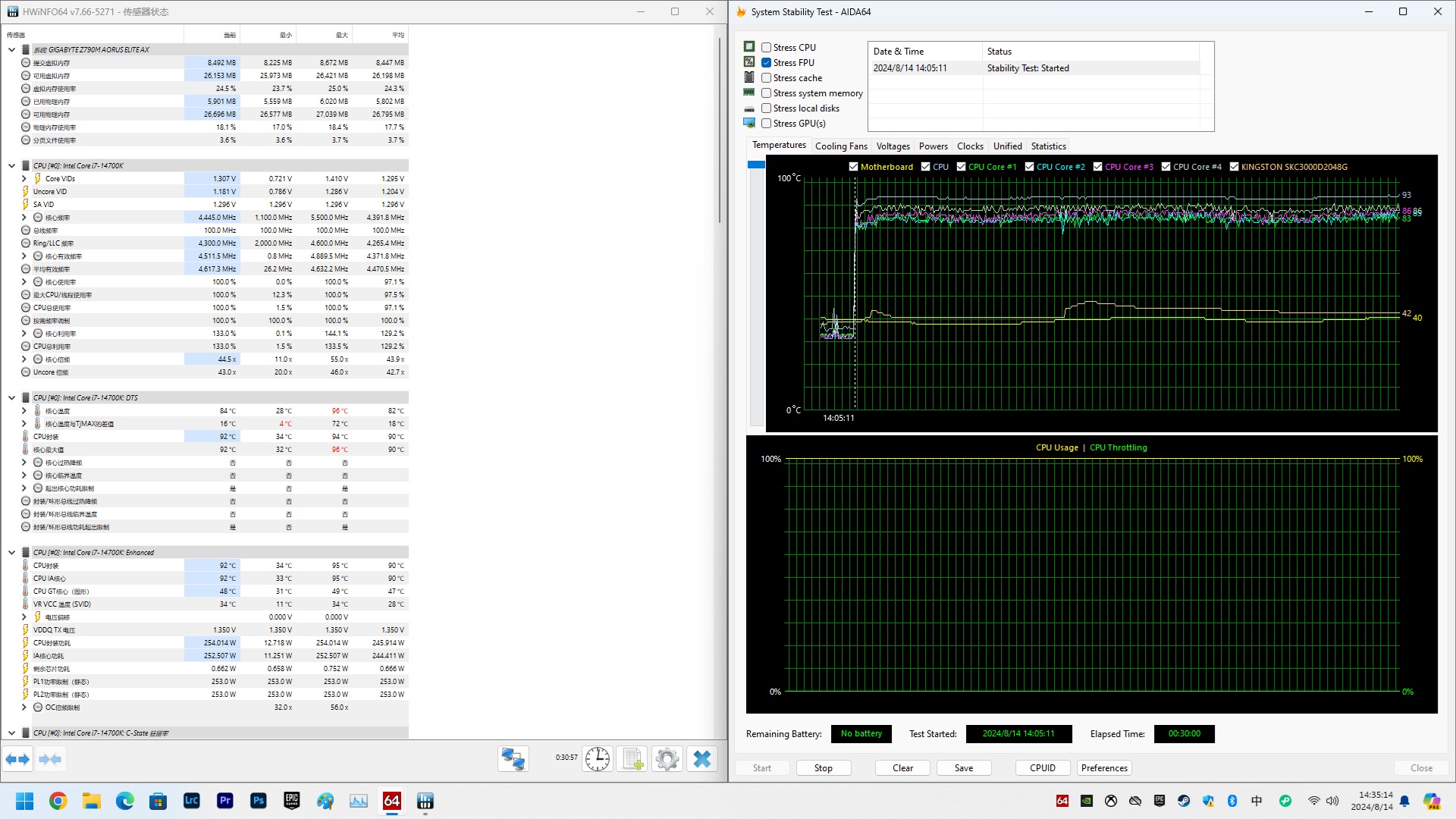Click CPU package power 254.014 W value
Image resolution: width=1456 pixels, height=819 pixels.
point(221,643)
